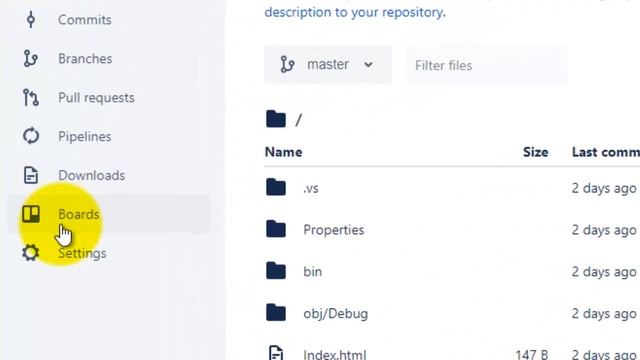Click the Downloads document icon
Screen dimensions: 640x360
31,175
